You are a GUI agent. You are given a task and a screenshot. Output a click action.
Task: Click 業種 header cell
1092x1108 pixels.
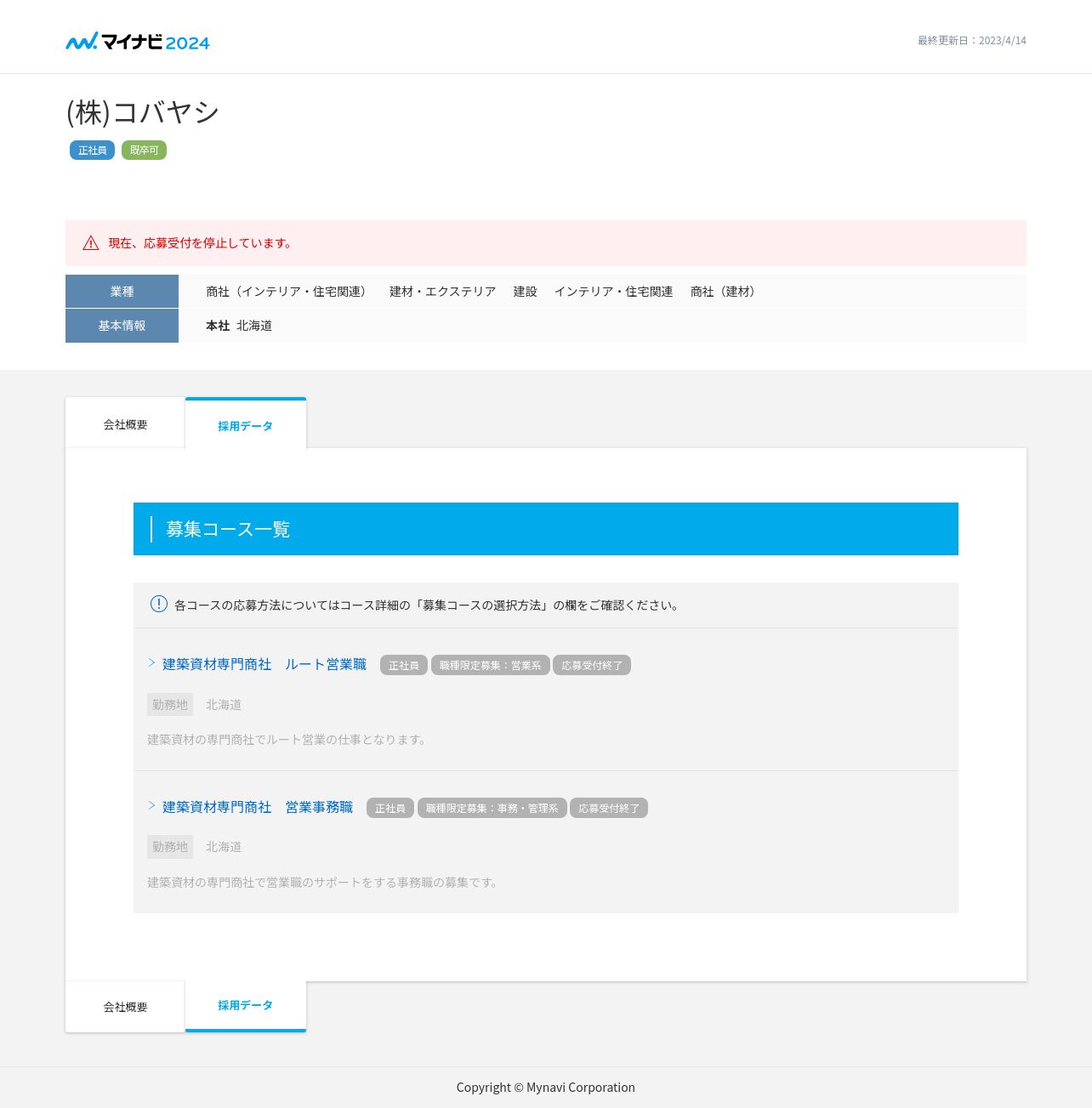click(x=122, y=291)
